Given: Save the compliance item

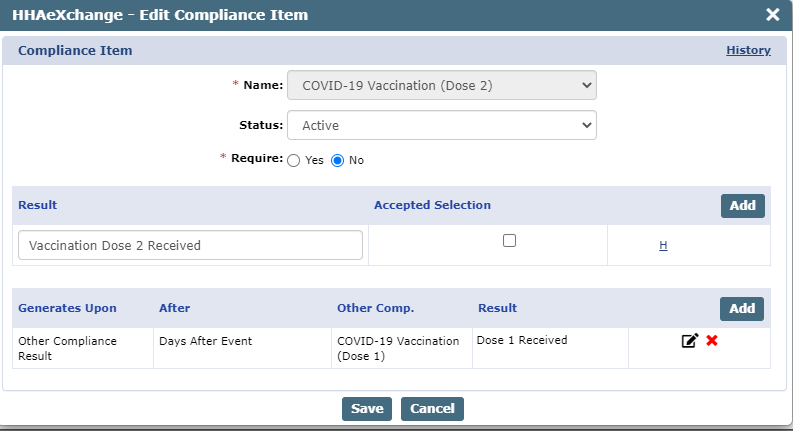Looking at the screenshot, I should pyautogui.click(x=367, y=408).
